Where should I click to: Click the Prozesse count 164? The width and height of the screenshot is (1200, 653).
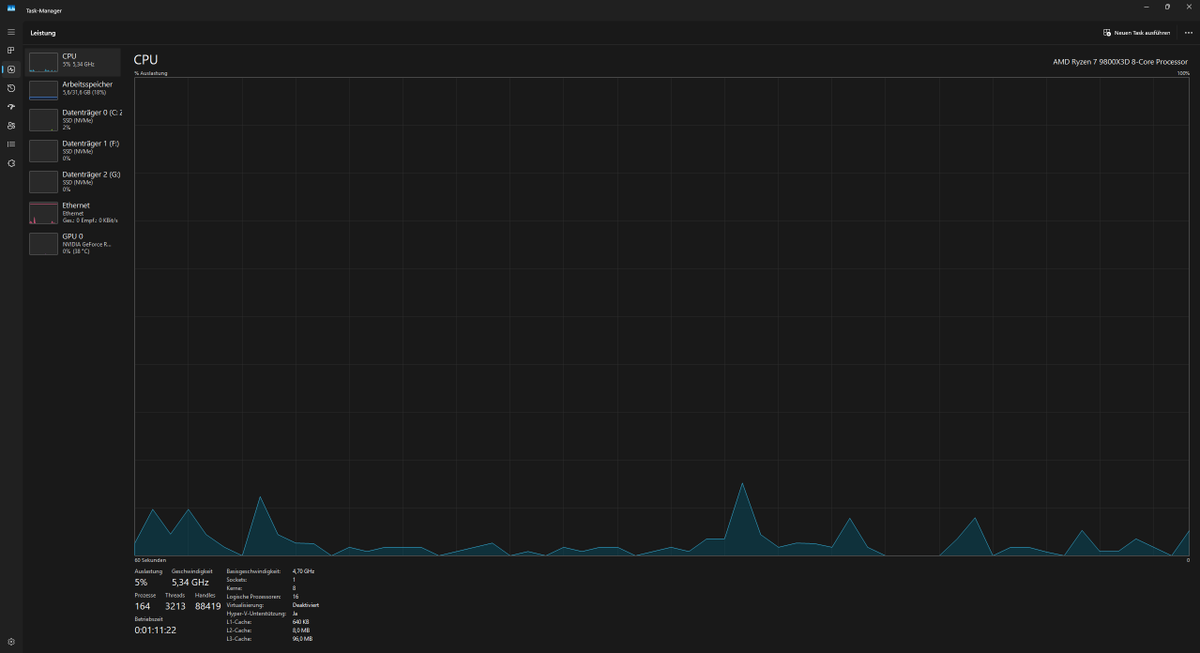pos(142,606)
